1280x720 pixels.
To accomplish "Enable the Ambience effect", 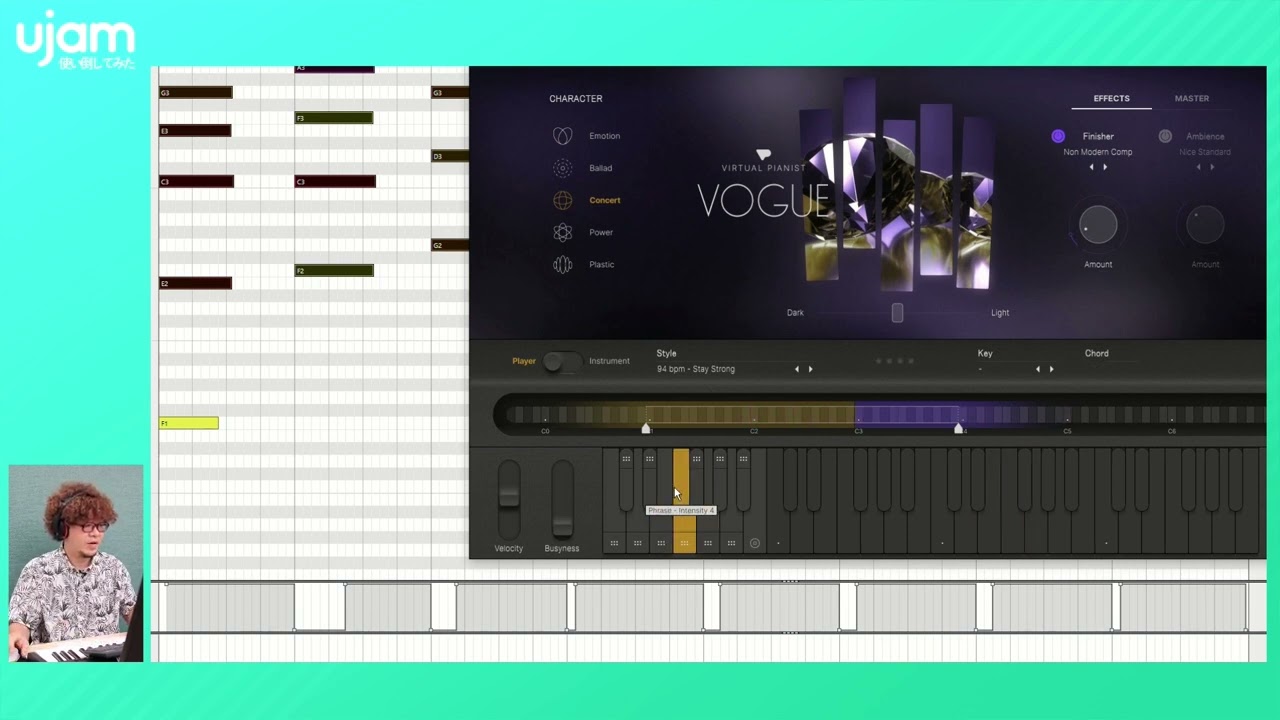I will 1165,136.
